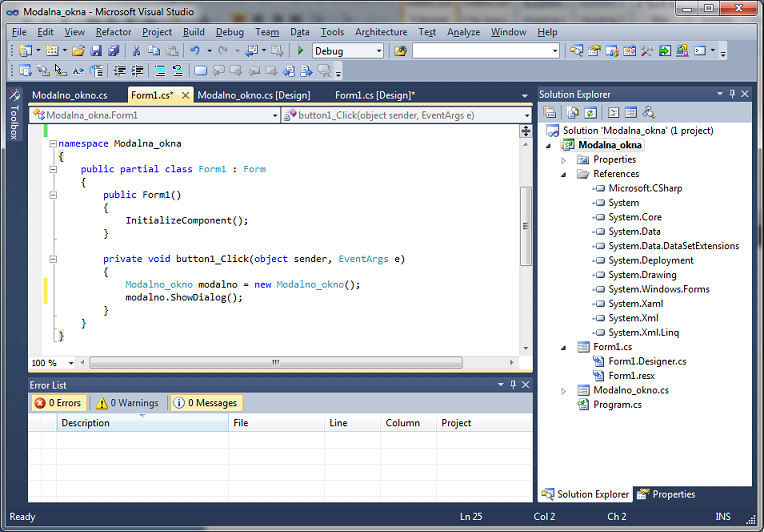
Task: Open the Debug configuration dropdown
Action: [x=378, y=50]
